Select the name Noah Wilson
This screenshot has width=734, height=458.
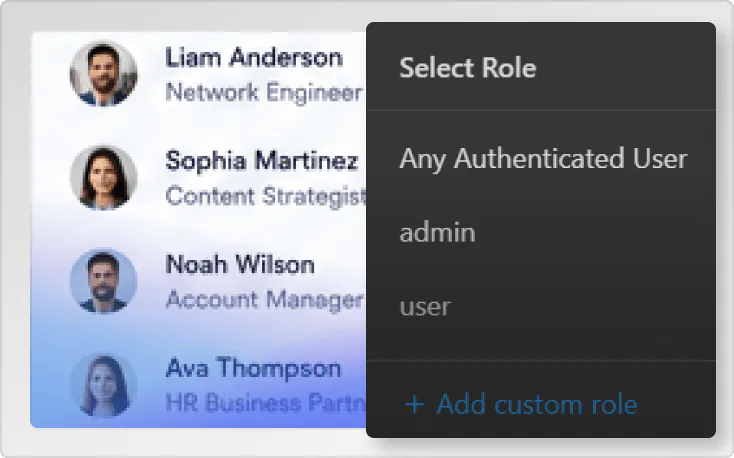click(x=240, y=264)
